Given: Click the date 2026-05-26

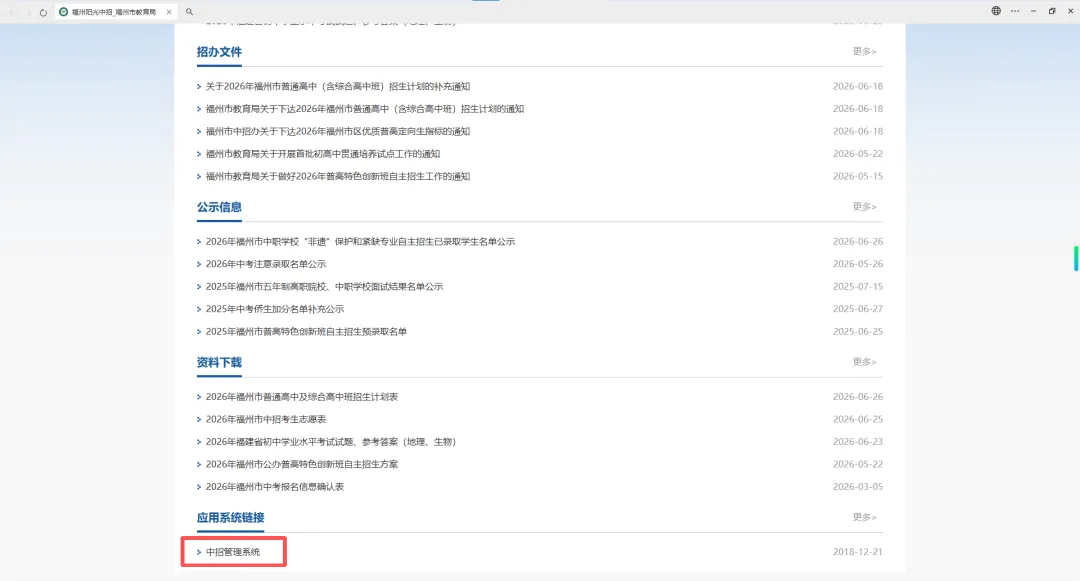Looking at the screenshot, I should pos(858,264).
